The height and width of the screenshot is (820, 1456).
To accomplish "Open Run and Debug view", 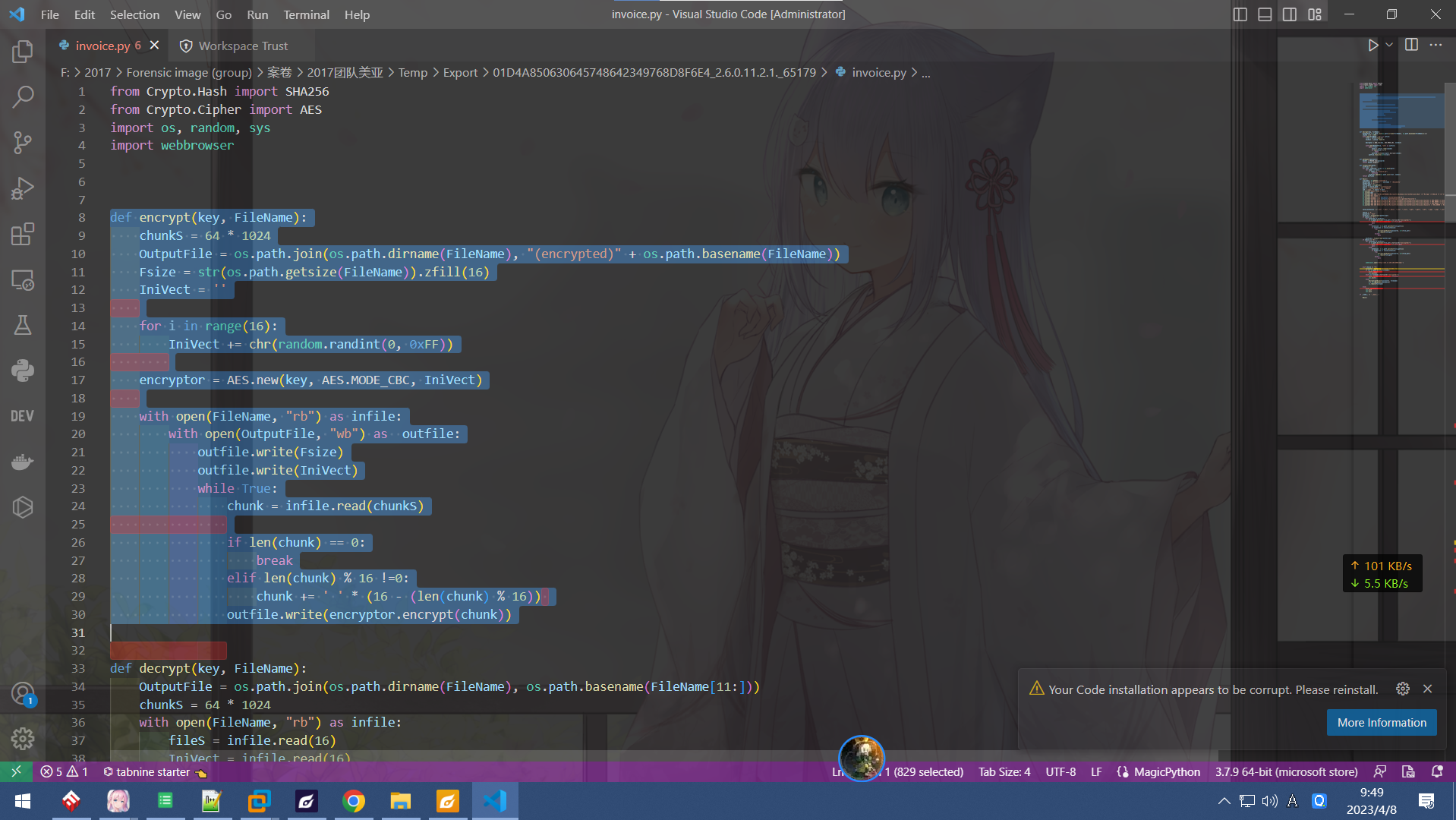I will (x=23, y=188).
